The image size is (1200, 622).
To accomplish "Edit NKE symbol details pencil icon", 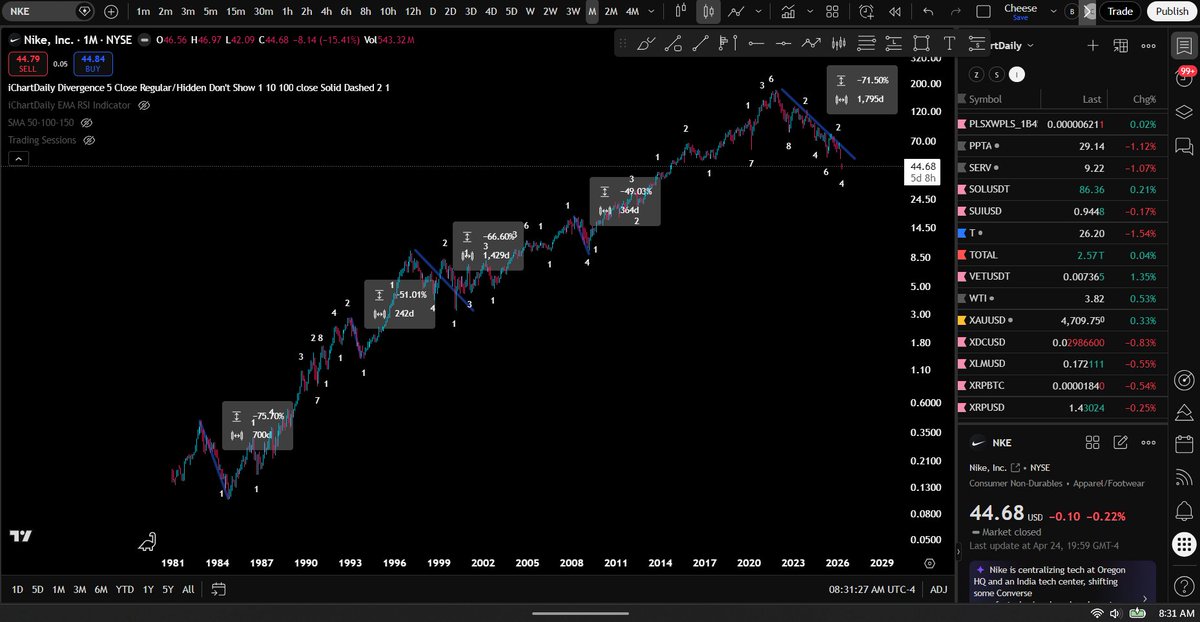I will coord(1119,442).
